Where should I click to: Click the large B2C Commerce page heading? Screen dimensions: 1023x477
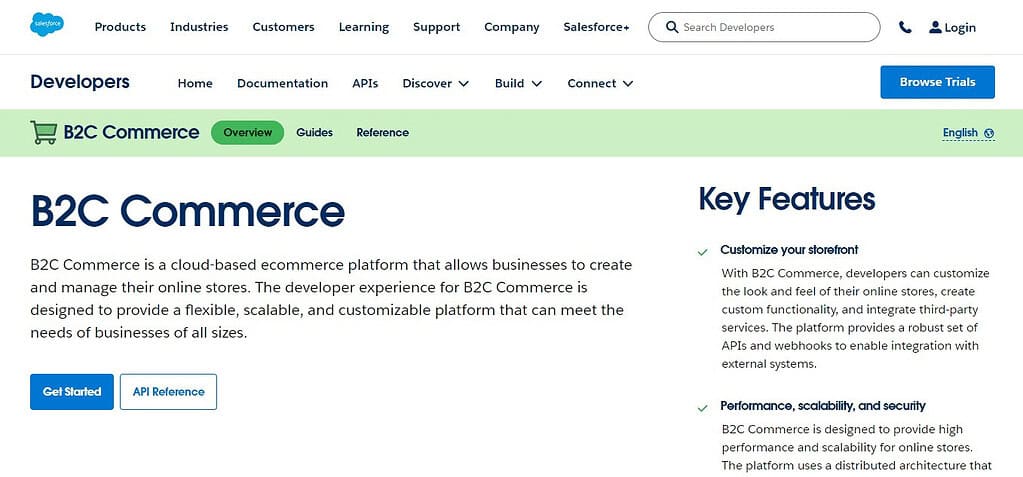coord(188,211)
